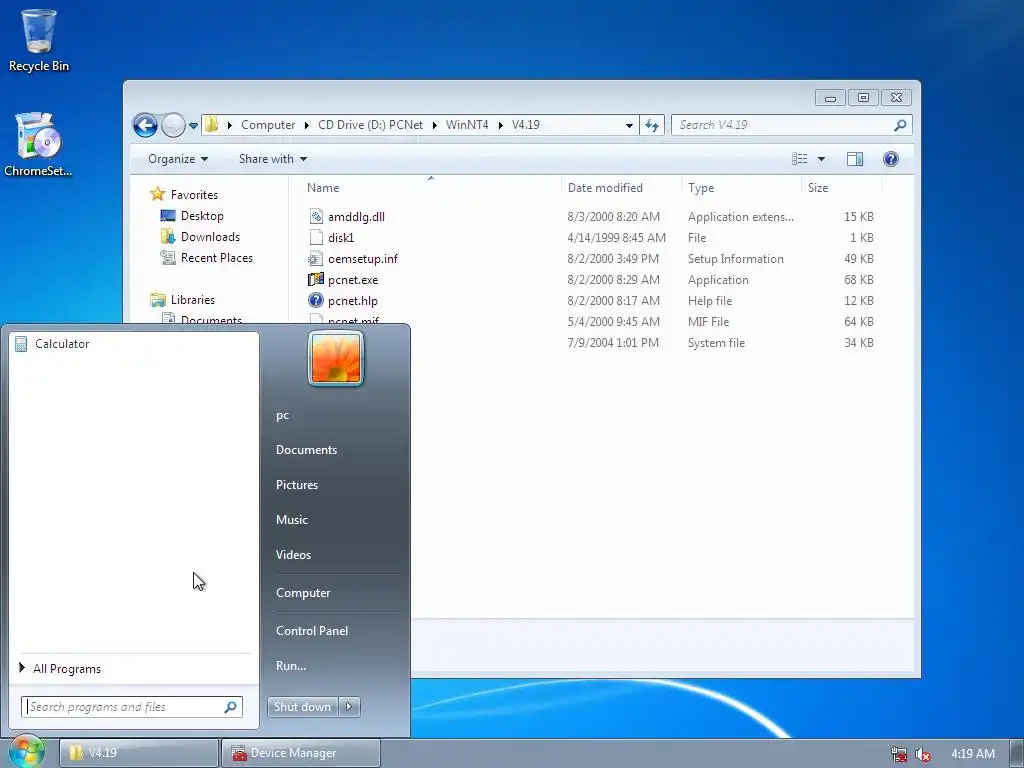Click the Windows Start orb
The image size is (1024, 768).
(26, 751)
